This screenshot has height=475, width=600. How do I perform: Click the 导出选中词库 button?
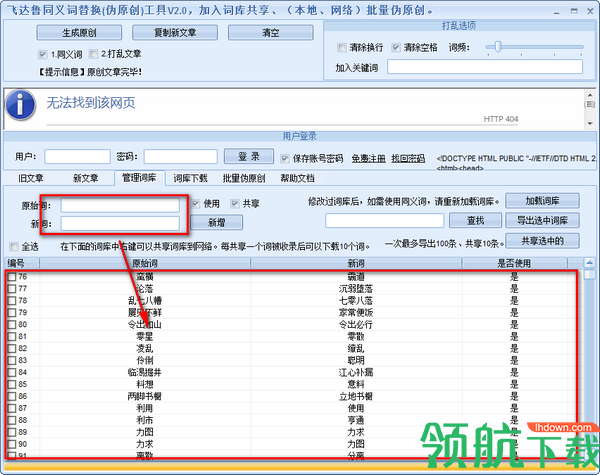pyautogui.click(x=542, y=220)
